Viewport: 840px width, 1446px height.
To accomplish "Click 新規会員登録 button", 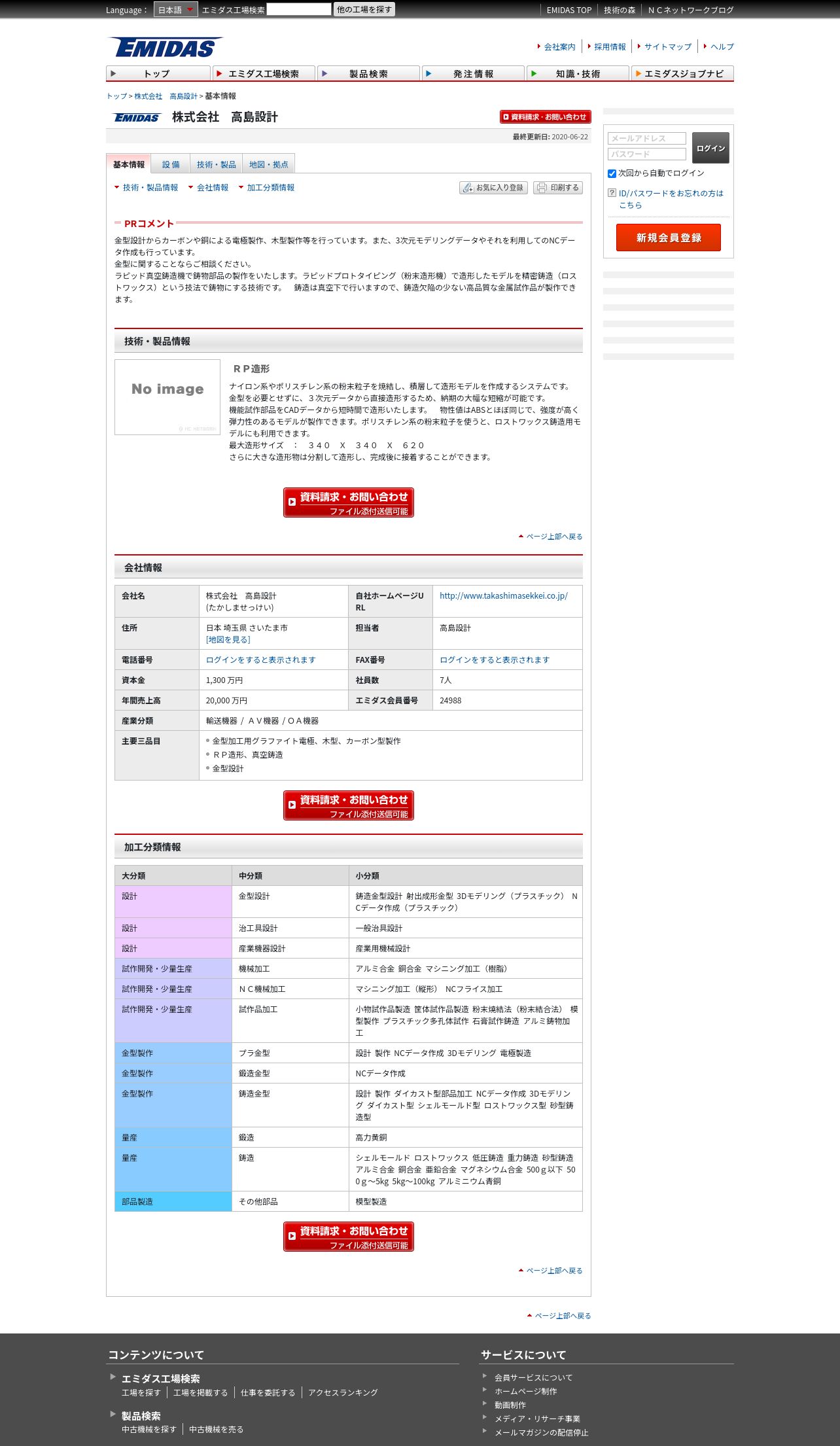I will click(x=669, y=238).
